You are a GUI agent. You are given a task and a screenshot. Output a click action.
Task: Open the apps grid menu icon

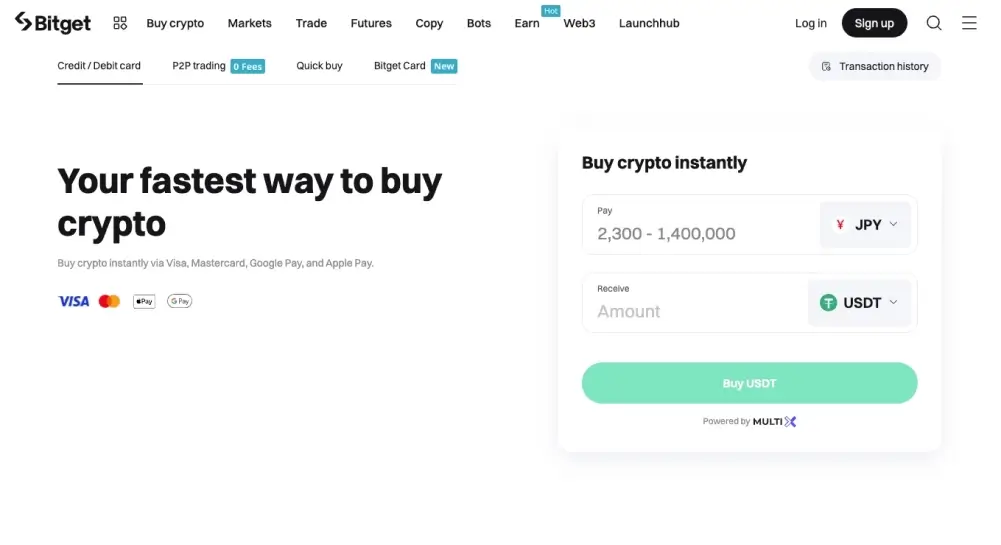[120, 23]
